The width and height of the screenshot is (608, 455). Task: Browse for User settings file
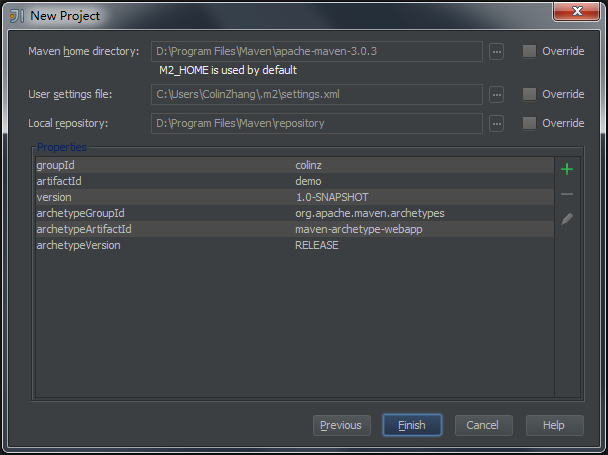tap(497, 95)
